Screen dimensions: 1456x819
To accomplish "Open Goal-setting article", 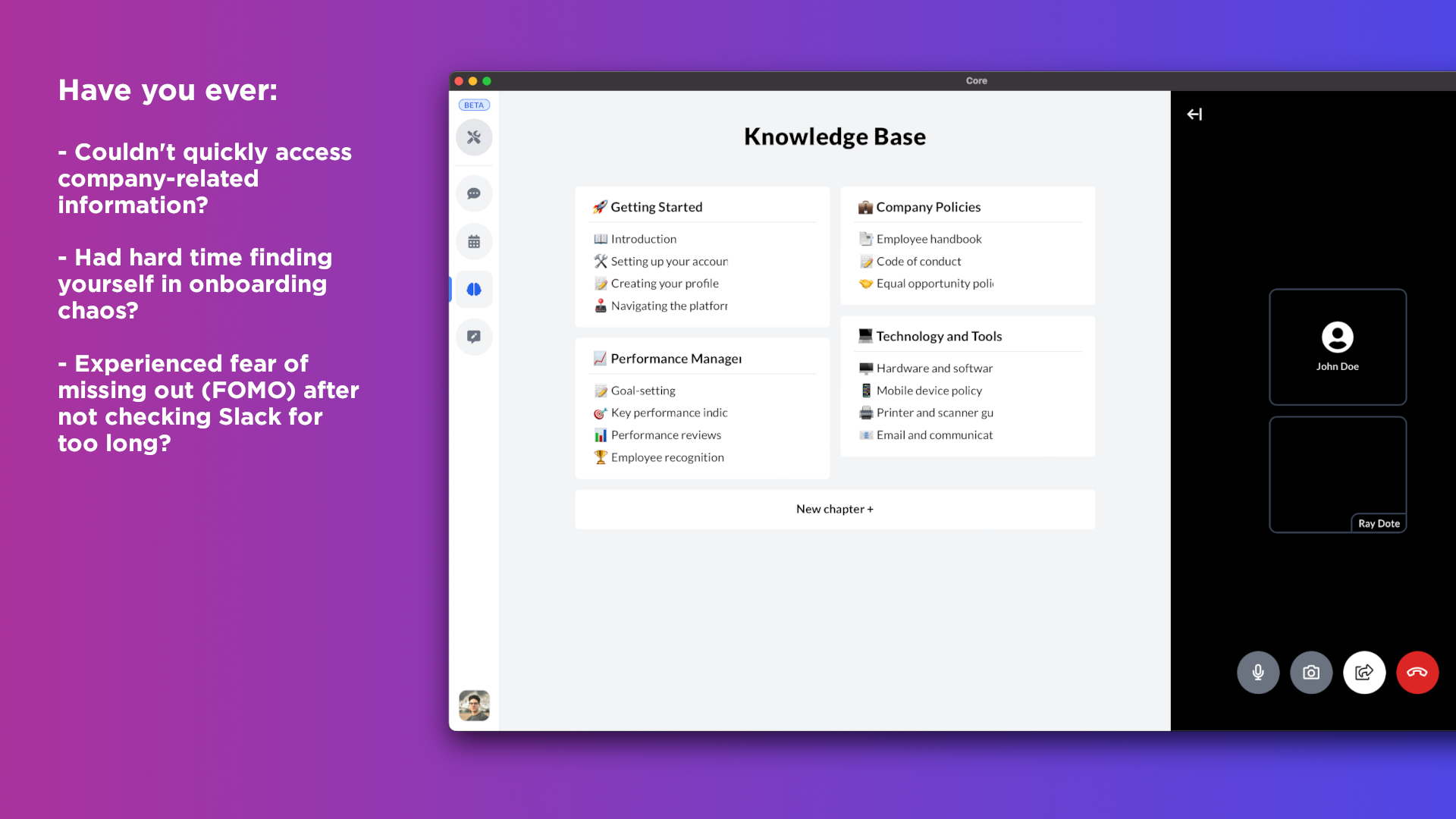I will (x=634, y=391).
